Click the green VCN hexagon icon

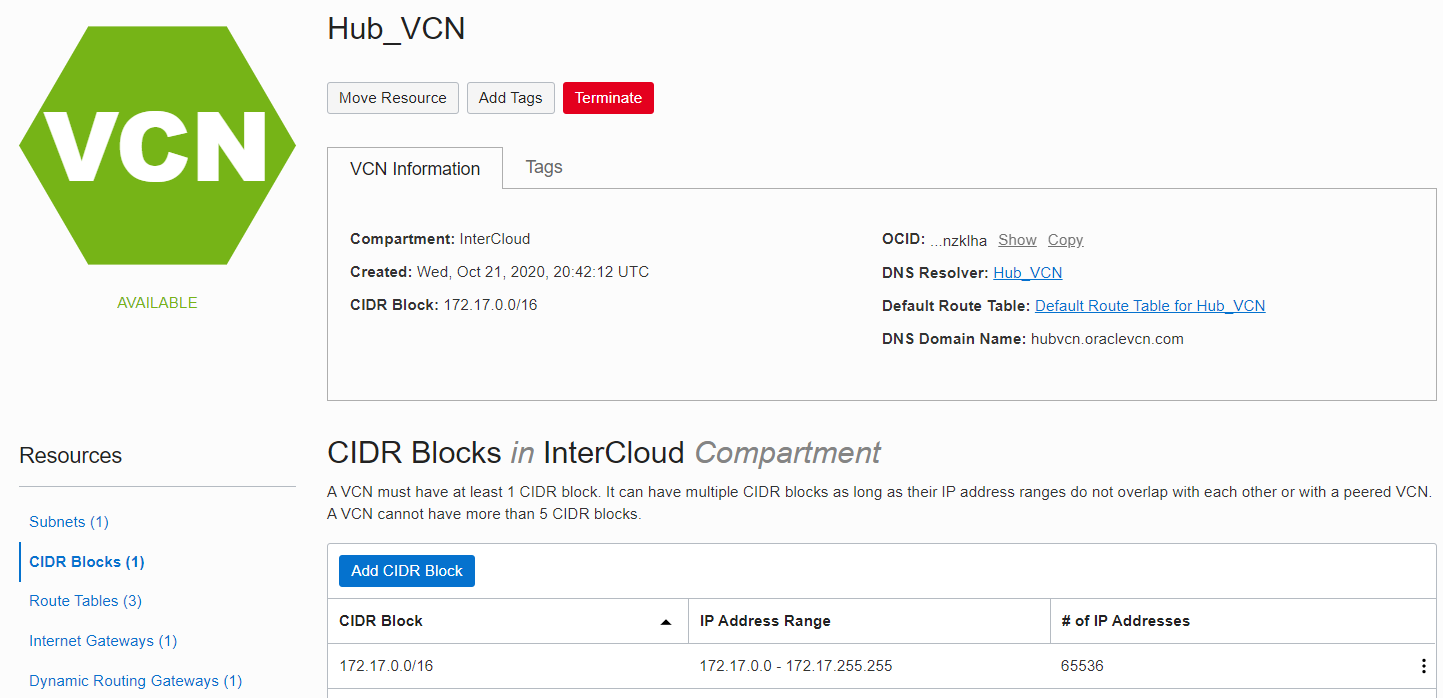[x=157, y=146]
